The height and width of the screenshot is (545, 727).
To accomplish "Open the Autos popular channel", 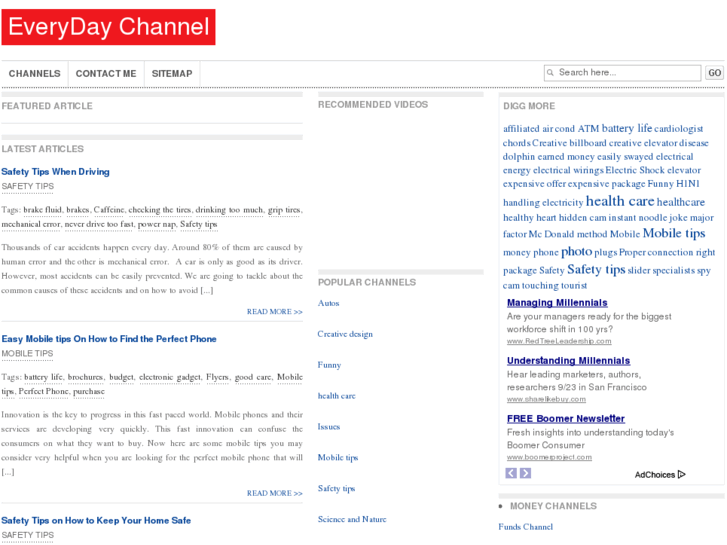I will click(x=328, y=303).
